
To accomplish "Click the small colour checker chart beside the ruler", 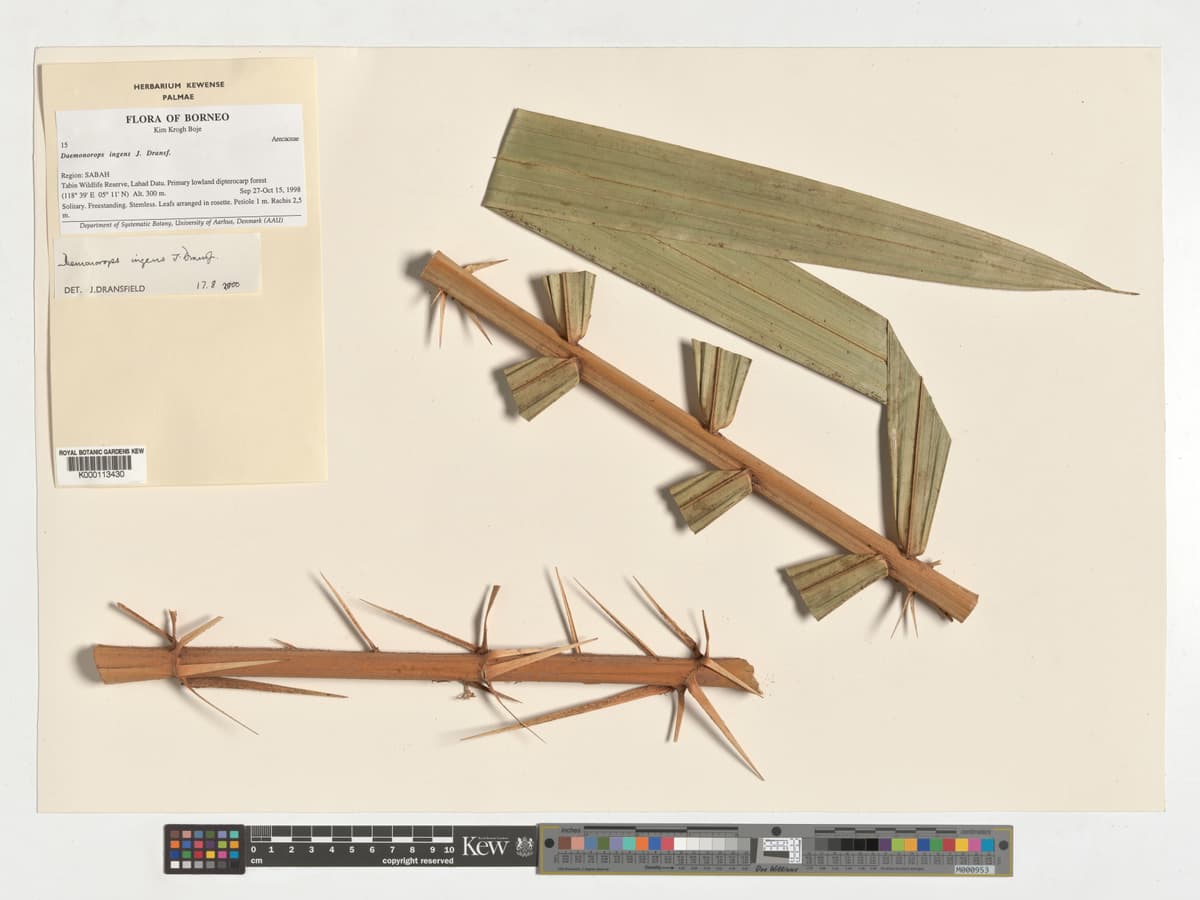I will [204, 849].
